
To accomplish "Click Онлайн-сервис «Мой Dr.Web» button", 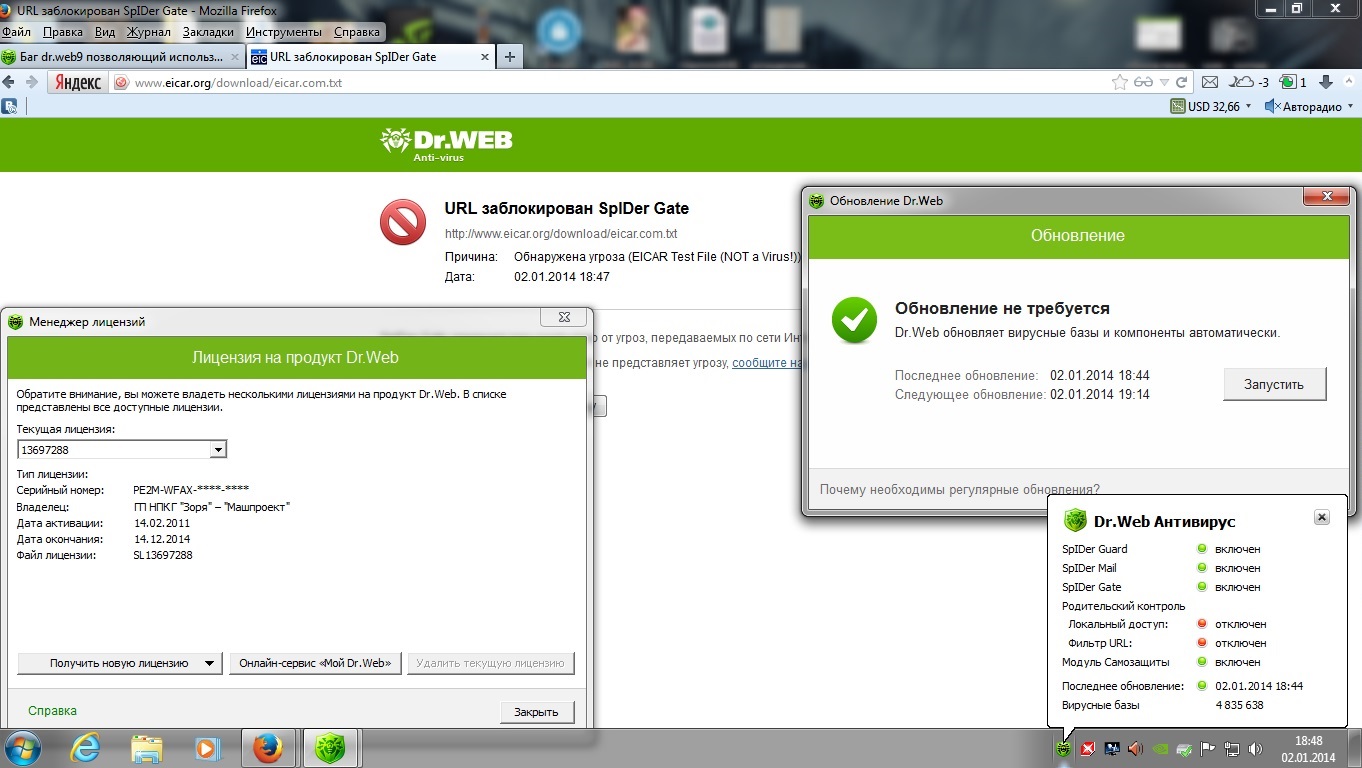I will pos(316,663).
